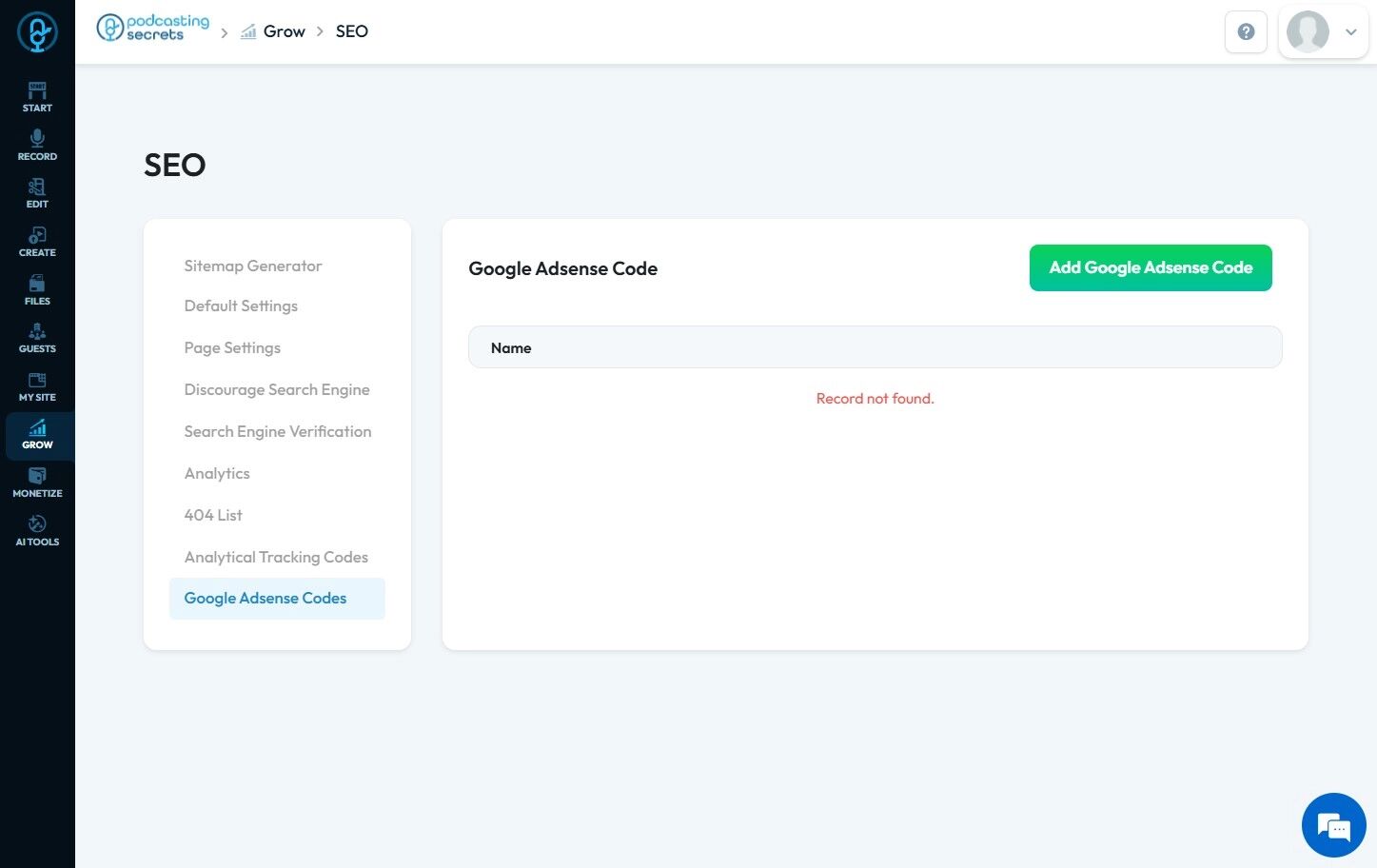Open the live chat bubble
This screenshot has width=1377, height=868.
tap(1333, 825)
